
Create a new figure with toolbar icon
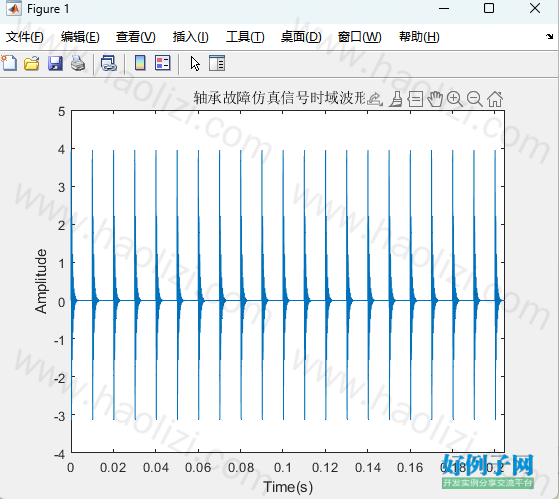coord(9,63)
